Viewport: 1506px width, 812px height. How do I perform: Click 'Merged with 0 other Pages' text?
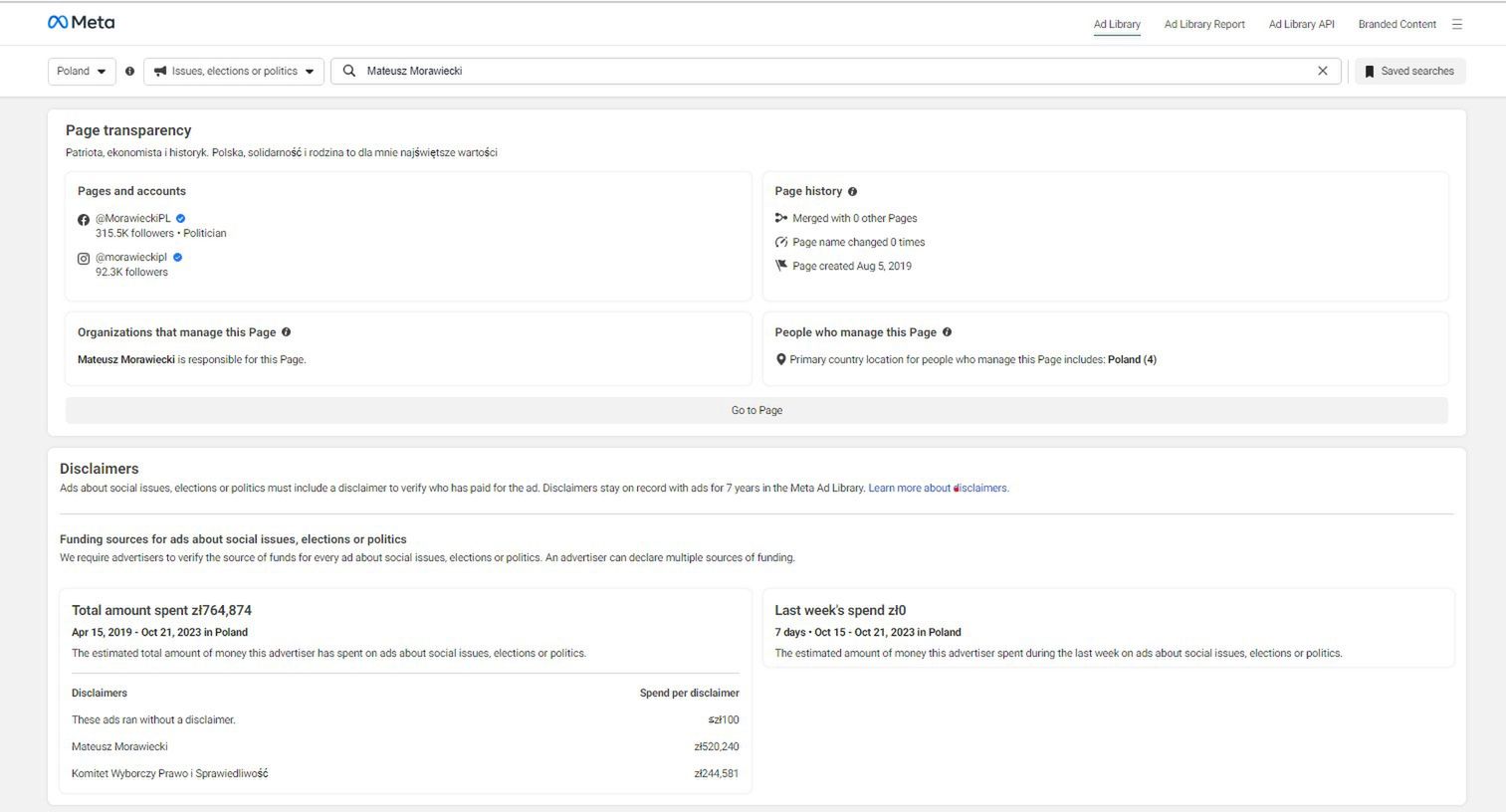855,218
